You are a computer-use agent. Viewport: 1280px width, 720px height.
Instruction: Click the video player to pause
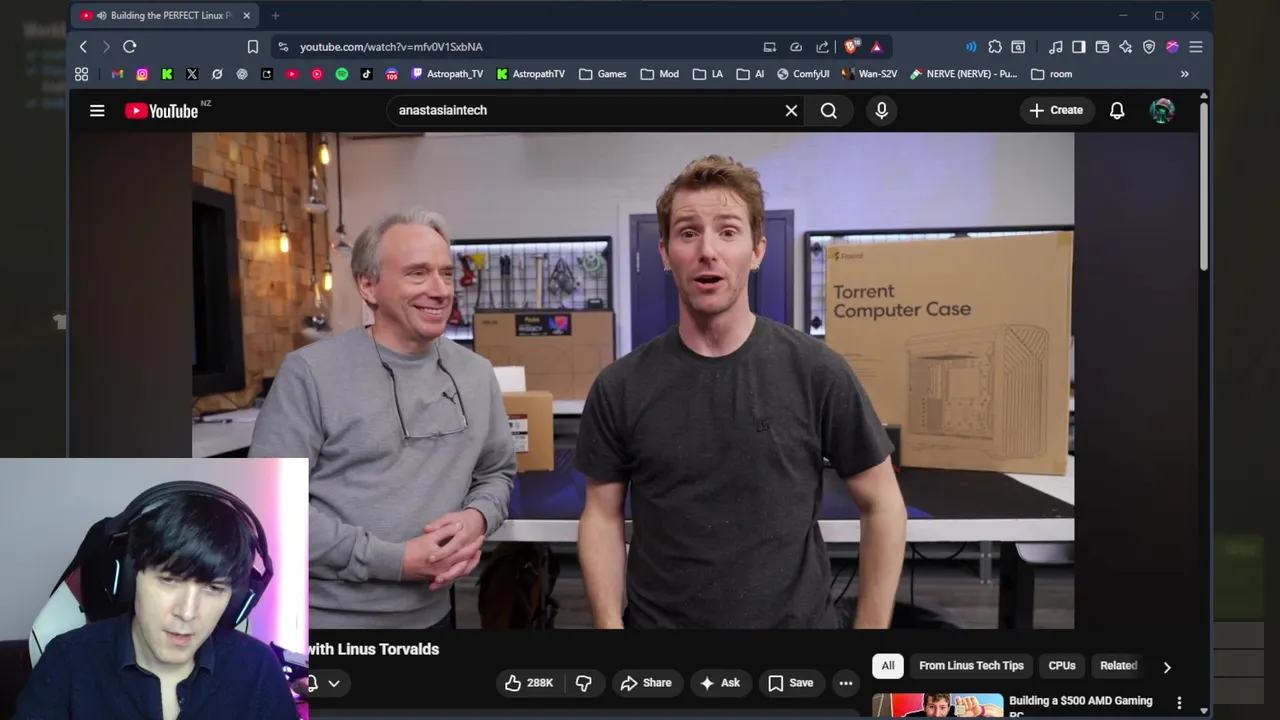coord(633,380)
